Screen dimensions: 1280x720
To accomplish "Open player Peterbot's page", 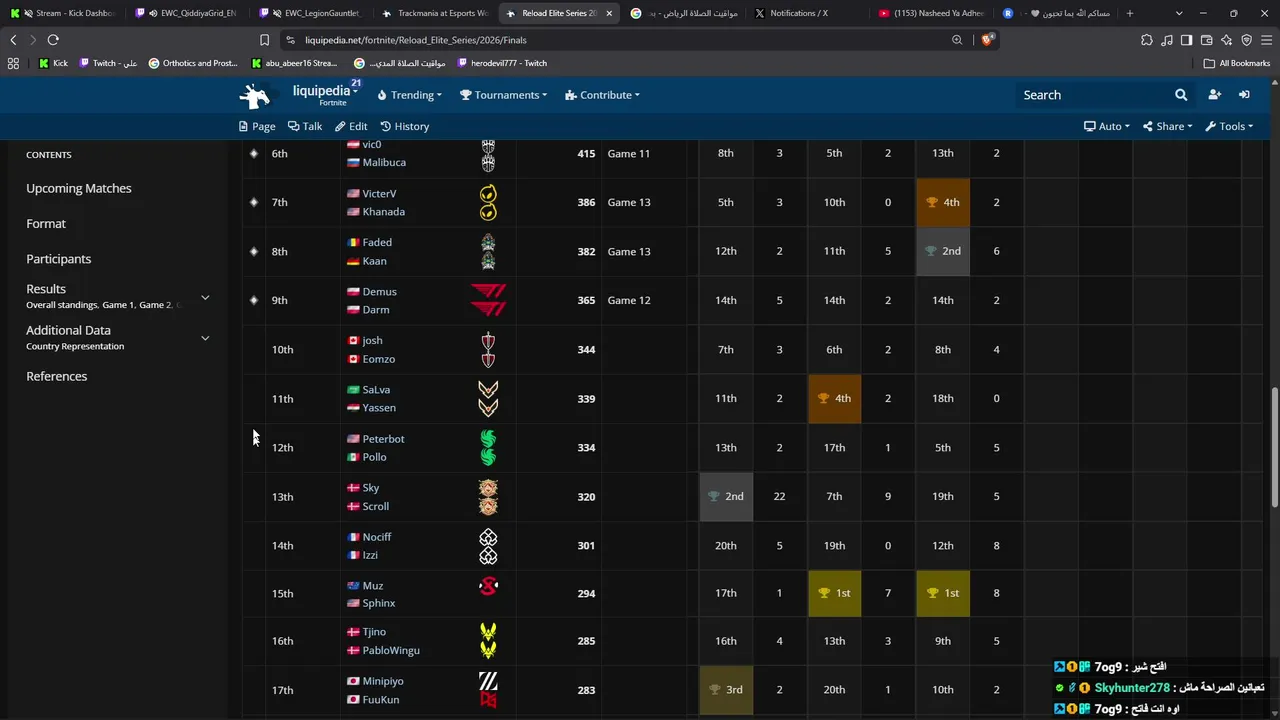I will (383, 439).
